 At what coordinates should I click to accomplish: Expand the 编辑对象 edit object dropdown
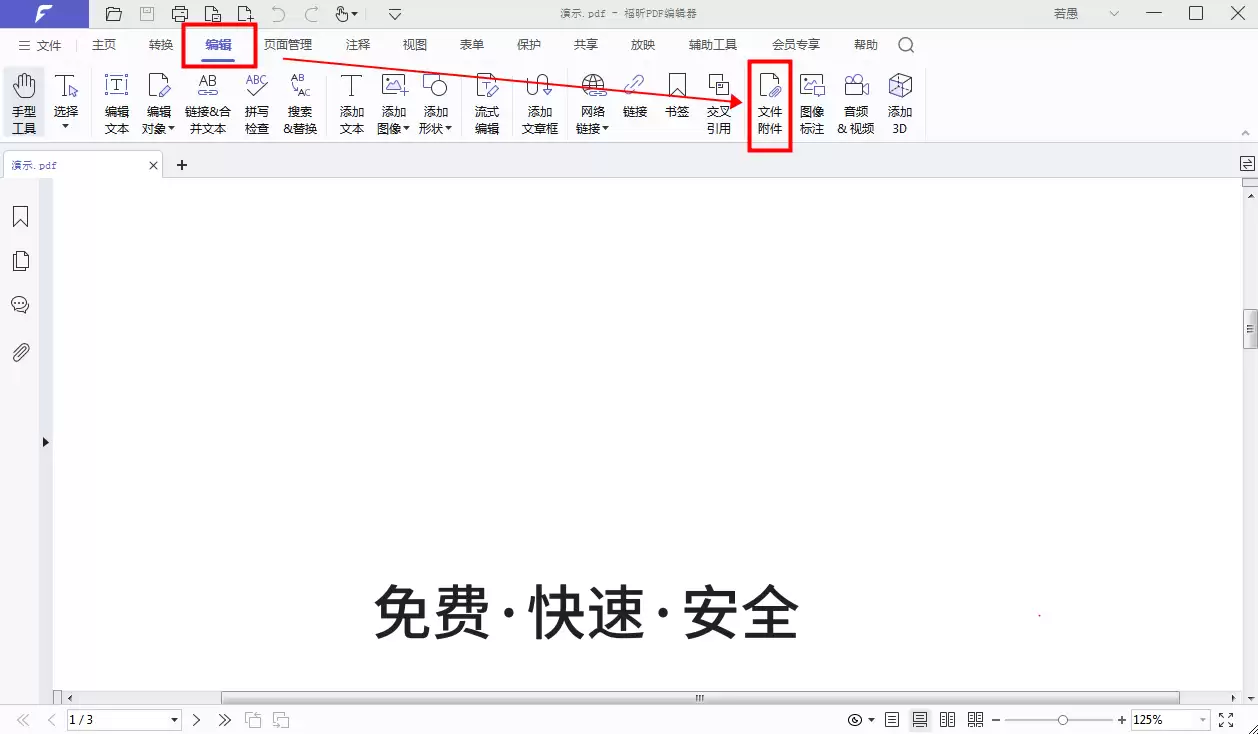(171, 128)
